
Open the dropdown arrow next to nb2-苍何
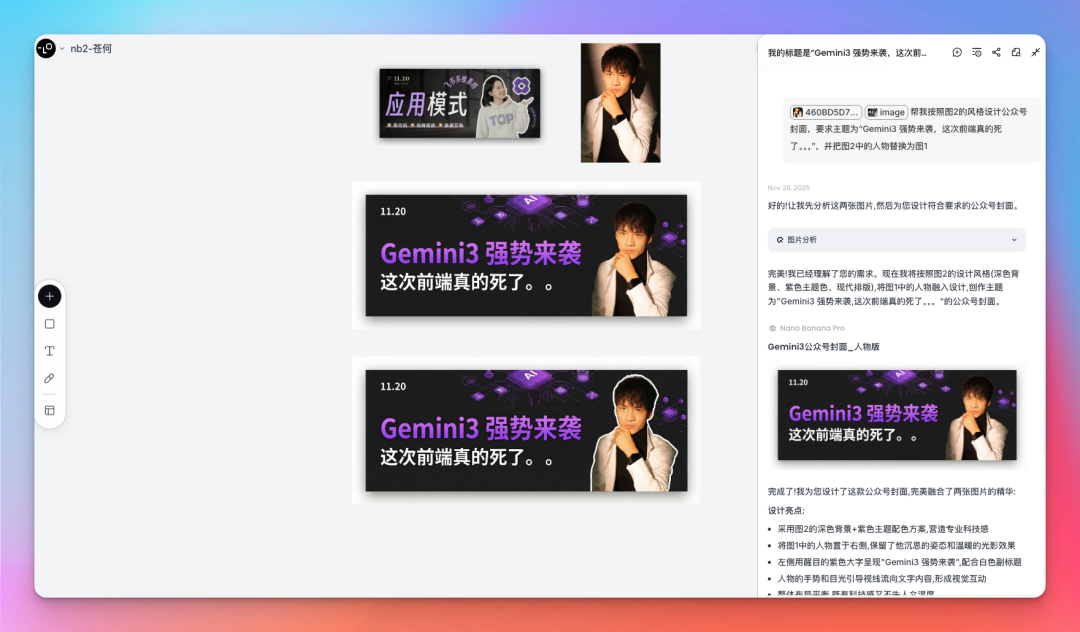click(x=62, y=49)
